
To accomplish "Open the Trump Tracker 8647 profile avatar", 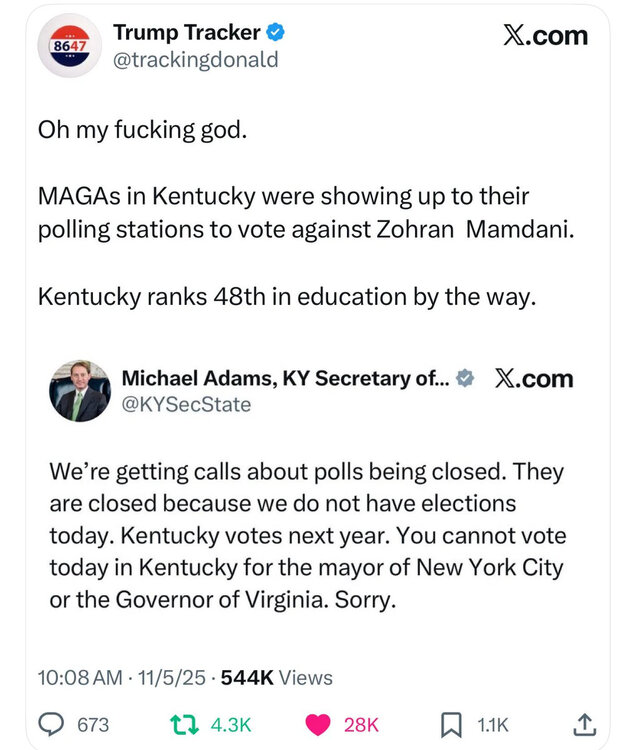I will 70,47.
